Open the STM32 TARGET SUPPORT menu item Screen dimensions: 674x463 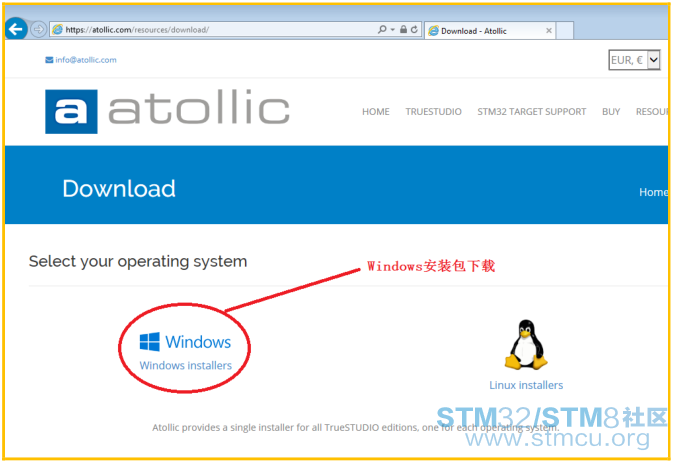tap(532, 112)
